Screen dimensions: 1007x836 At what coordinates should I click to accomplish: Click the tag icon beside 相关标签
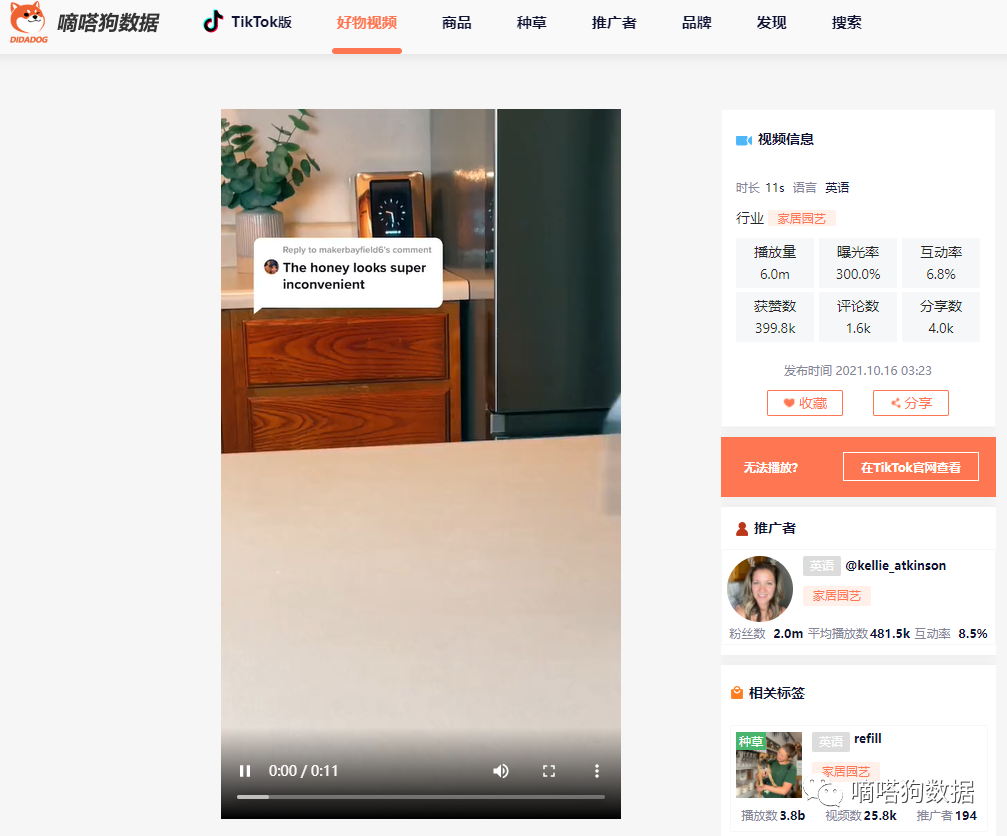click(734, 692)
